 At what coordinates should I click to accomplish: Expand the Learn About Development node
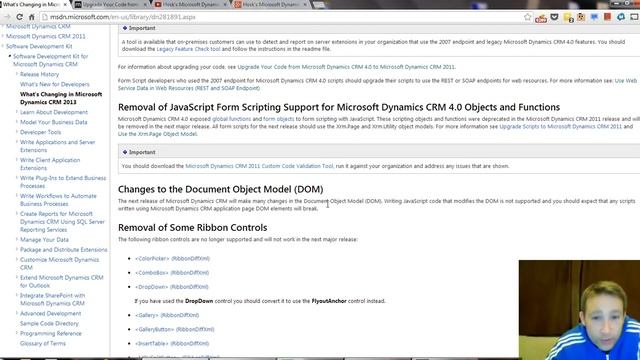17,112
